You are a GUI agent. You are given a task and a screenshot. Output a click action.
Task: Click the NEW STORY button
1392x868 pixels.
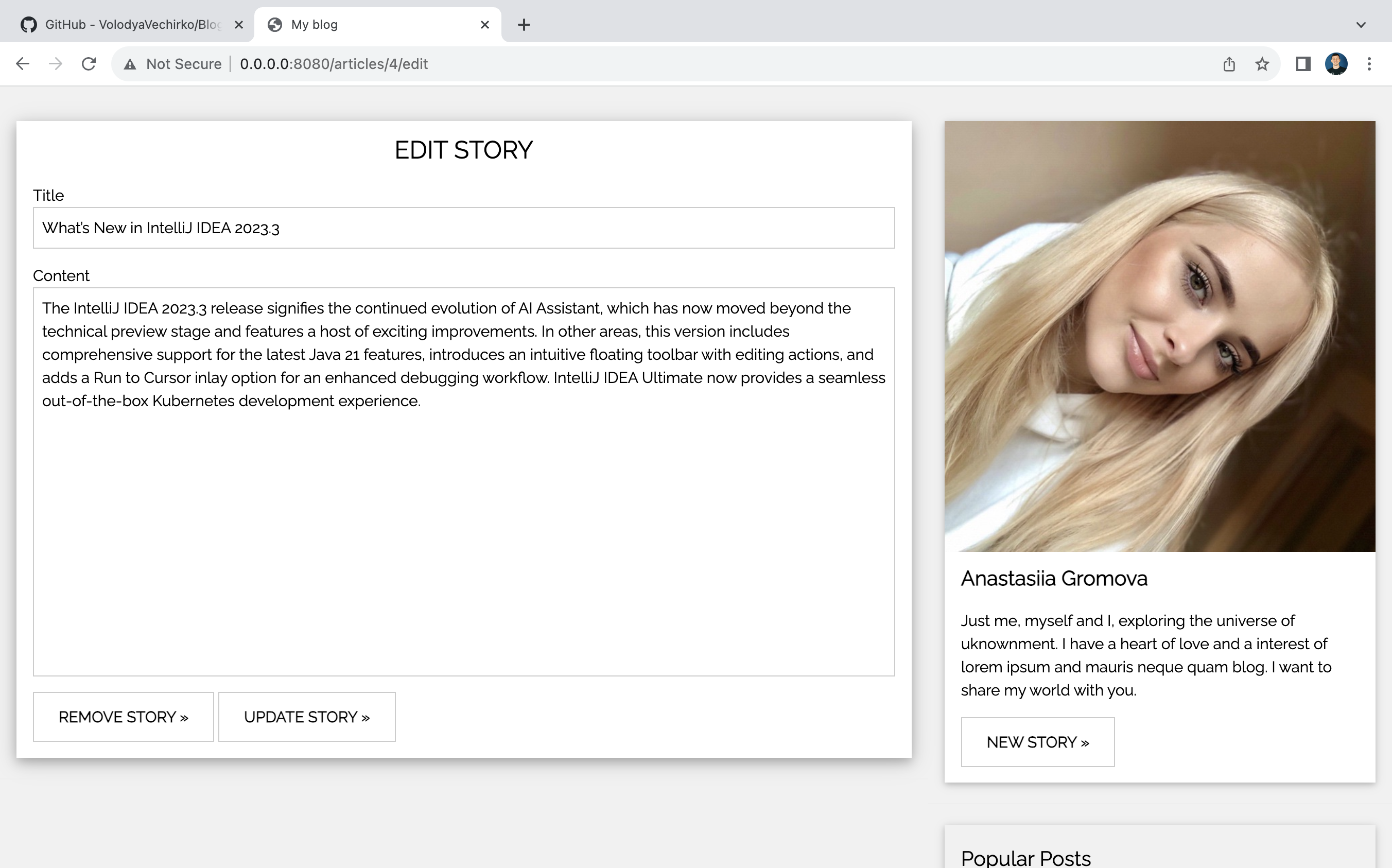pyautogui.click(x=1037, y=742)
